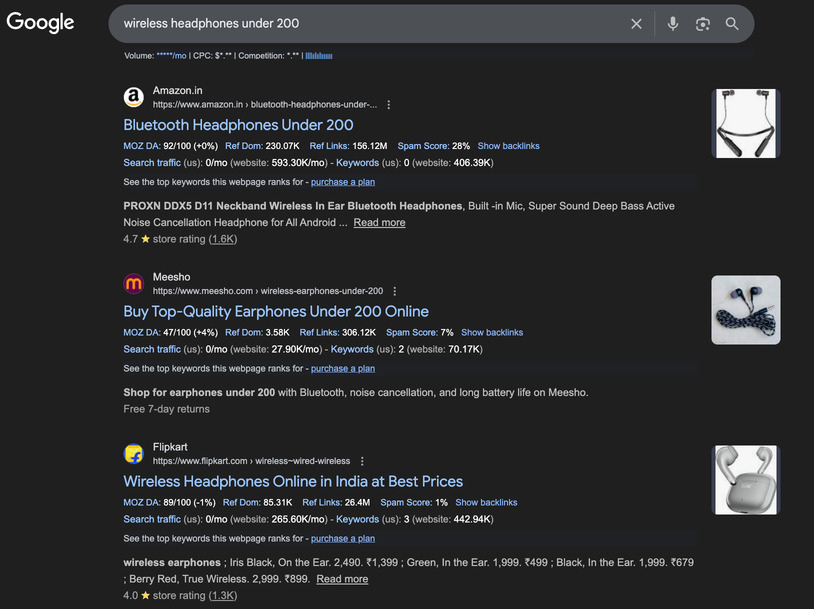This screenshot has height=609, width=814.
Task: Click 'Spam Score' label on Amazon result
Action: [423, 146]
